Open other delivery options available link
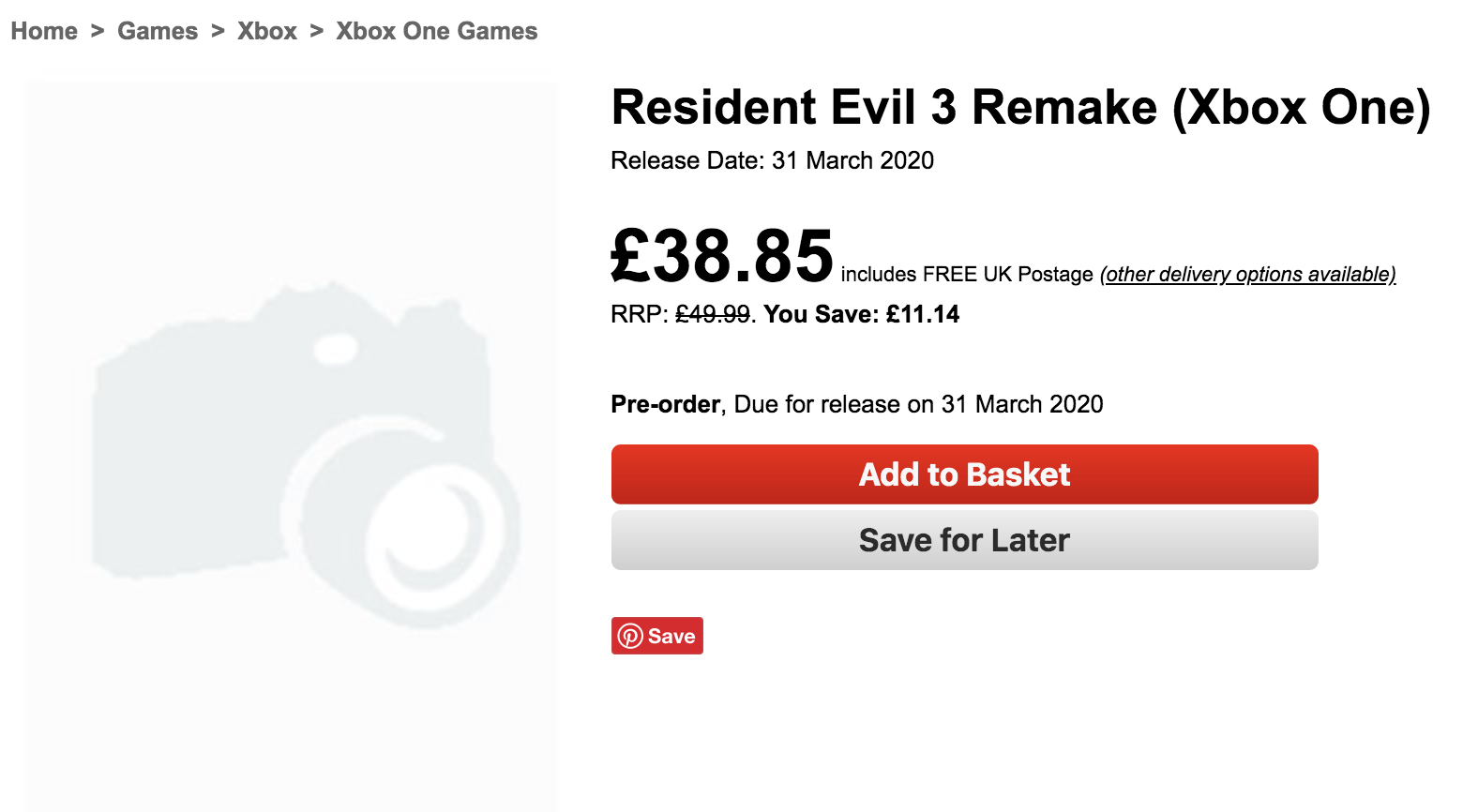 pyautogui.click(x=1248, y=275)
